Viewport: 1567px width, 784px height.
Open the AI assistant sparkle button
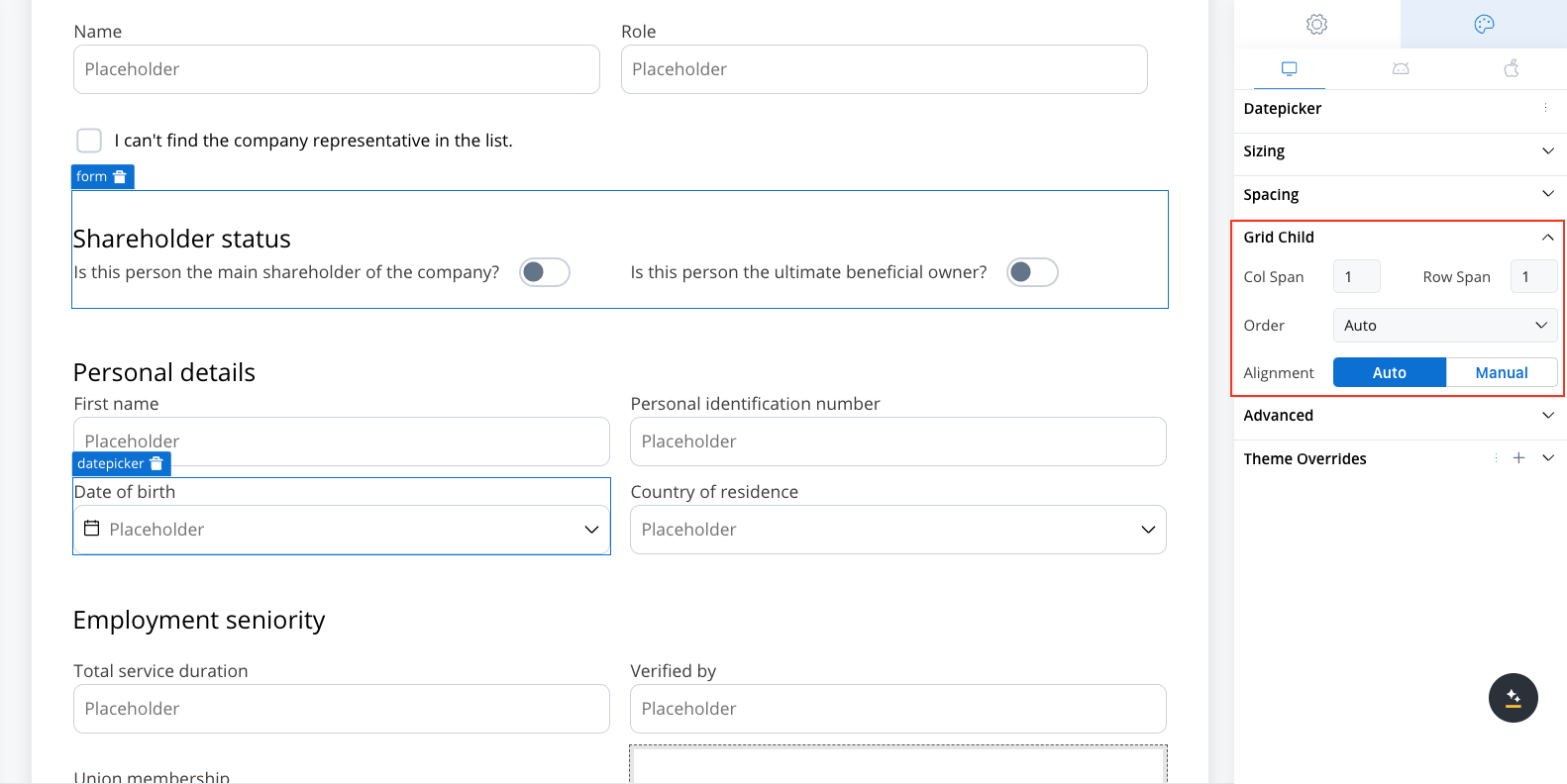1514,698
